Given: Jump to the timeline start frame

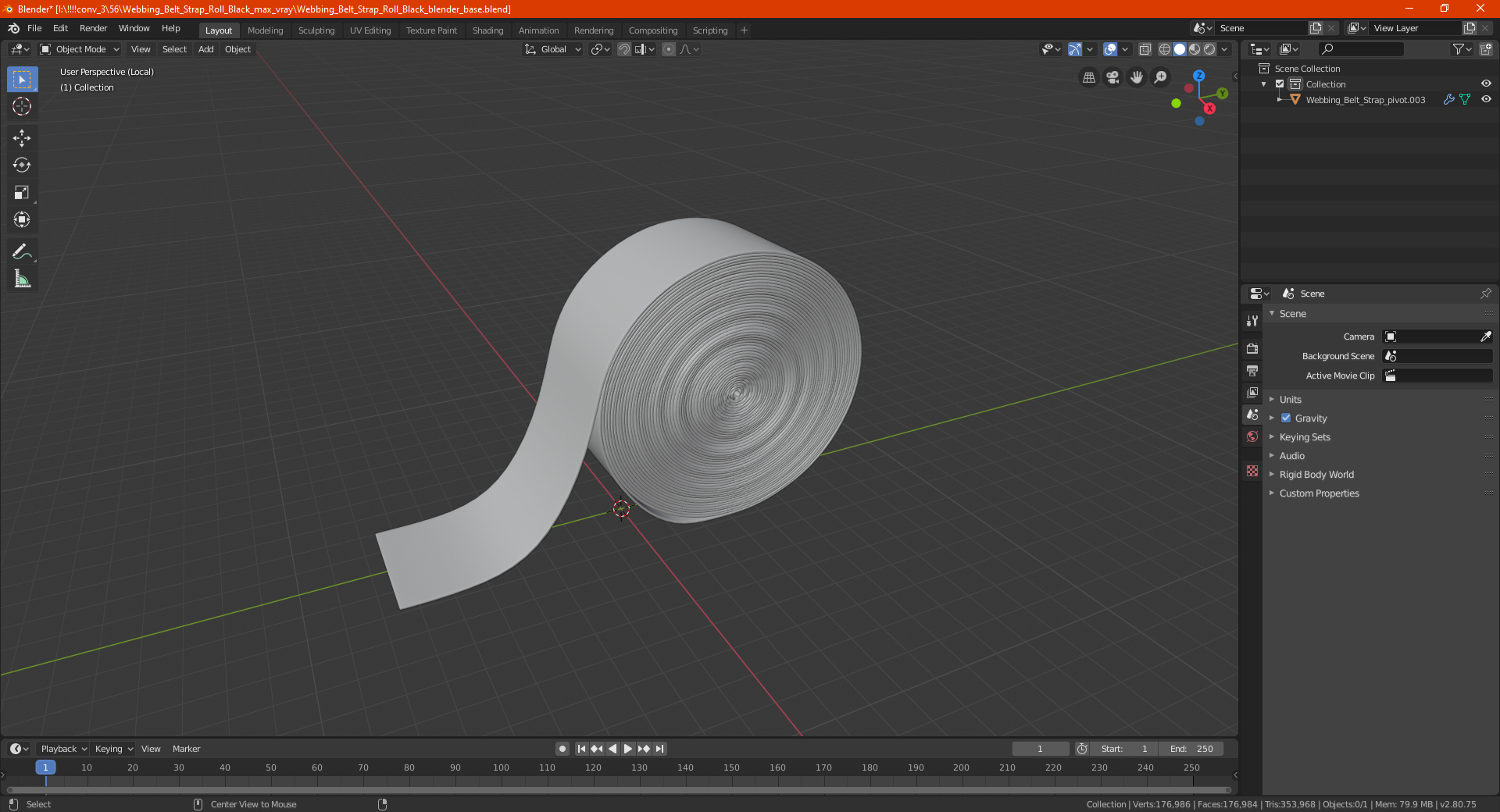Looking at the screenshot, I should (x=581, y=749).
